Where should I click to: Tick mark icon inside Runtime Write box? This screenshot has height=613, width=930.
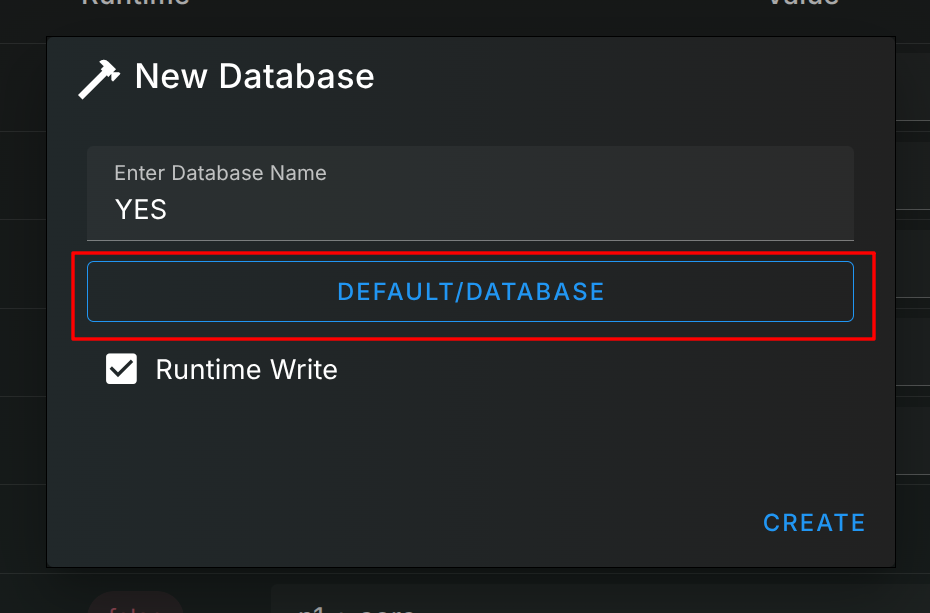[x=122, y=370]
